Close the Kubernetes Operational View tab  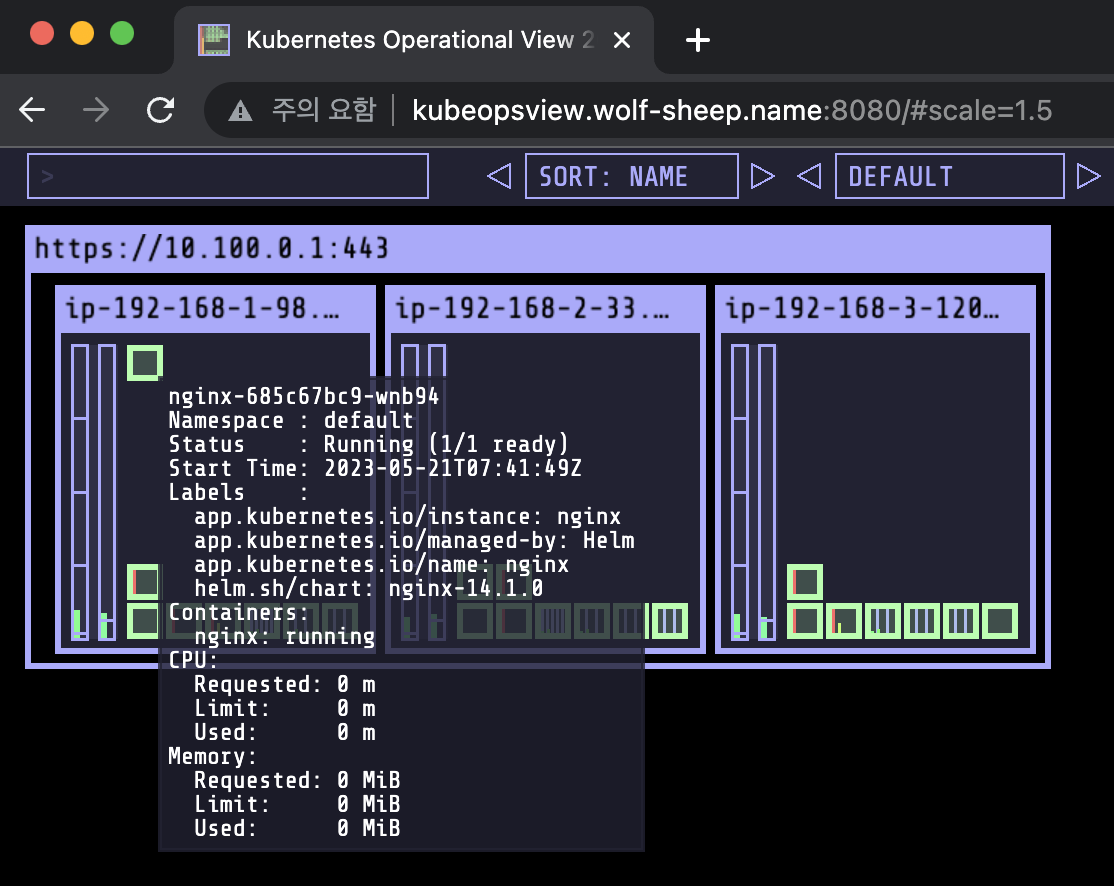[x=622, y=40]
